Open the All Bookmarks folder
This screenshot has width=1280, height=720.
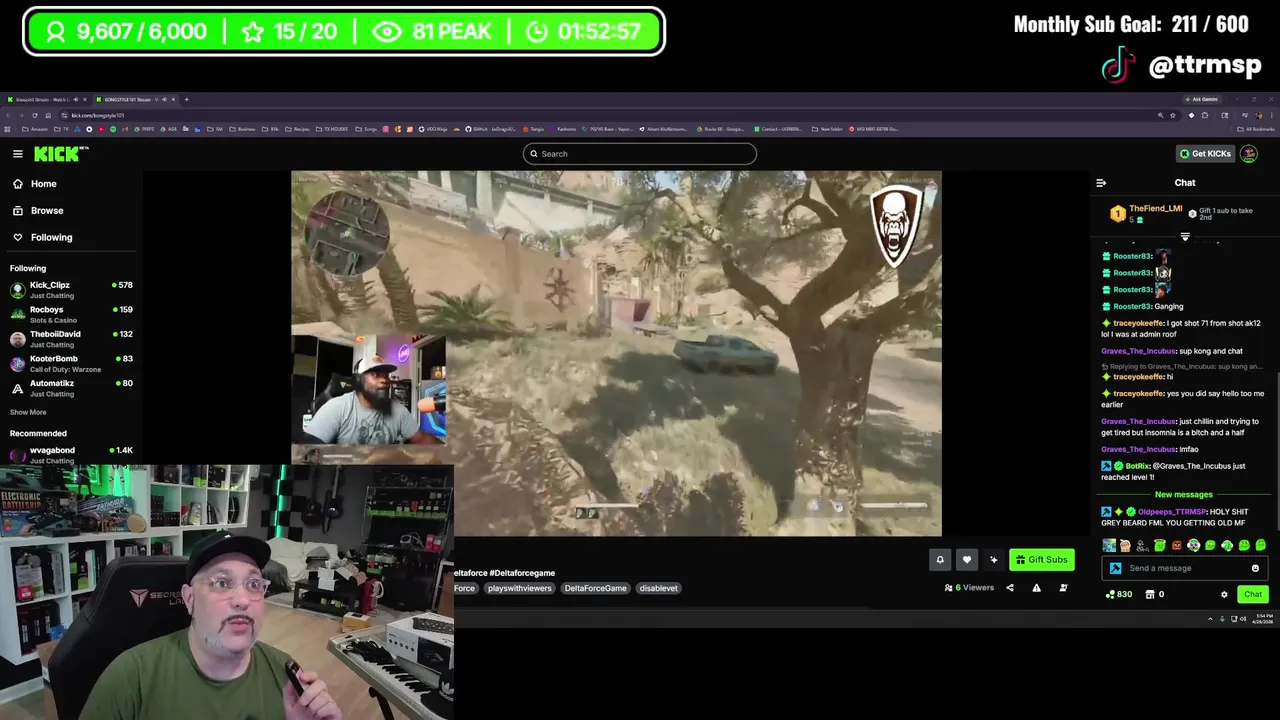pos(1256,129)
